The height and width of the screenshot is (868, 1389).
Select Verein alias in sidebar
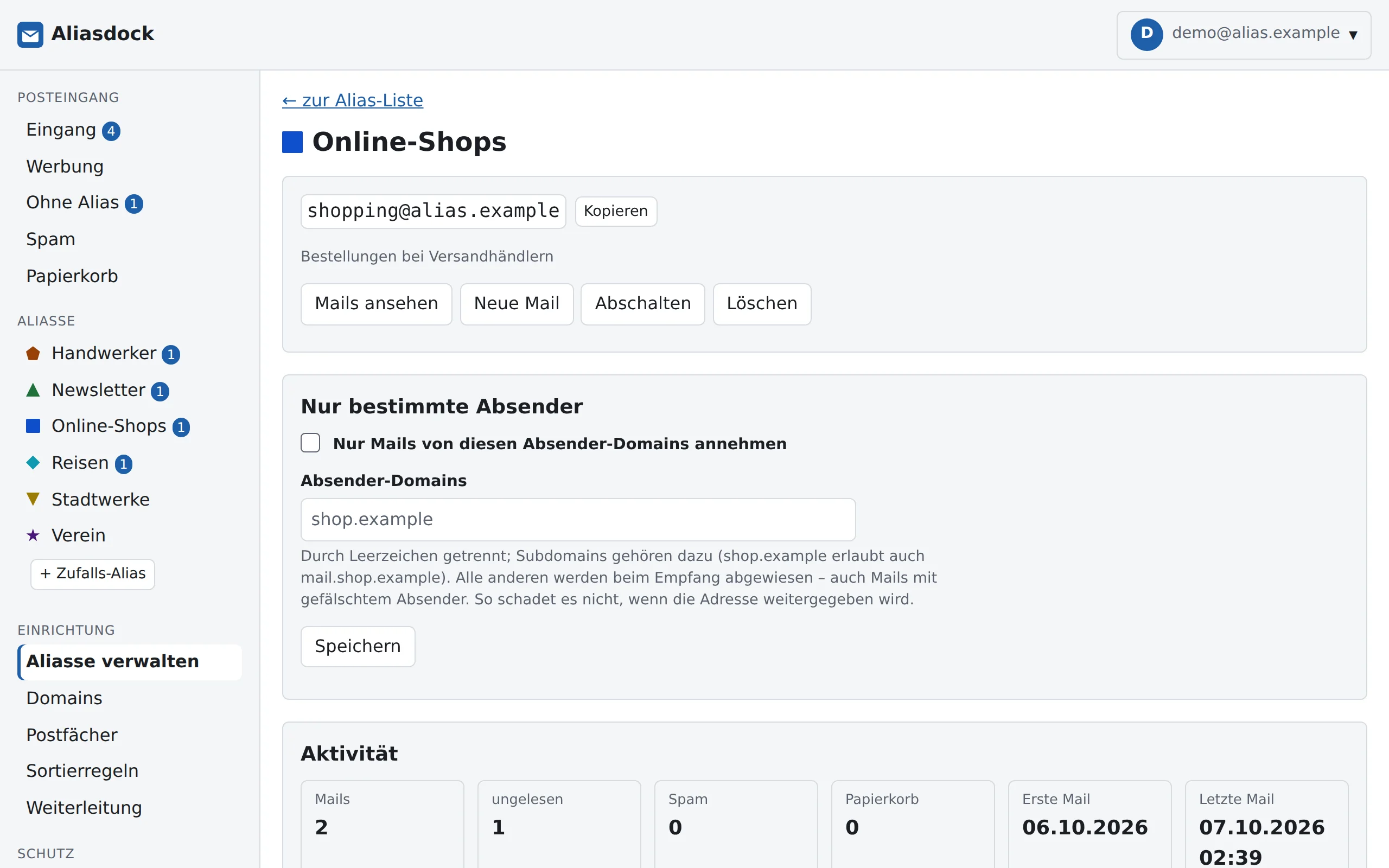click(130, 535)
